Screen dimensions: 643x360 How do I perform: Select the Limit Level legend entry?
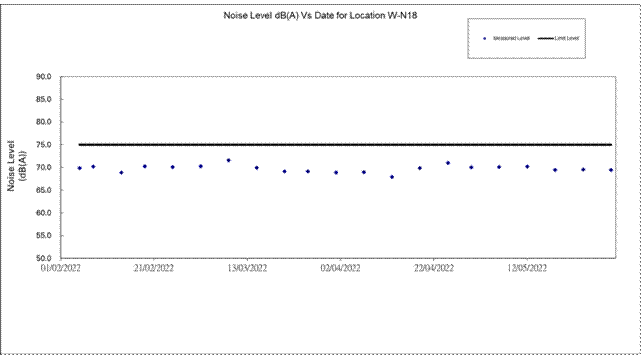click(x=559, y=38)
